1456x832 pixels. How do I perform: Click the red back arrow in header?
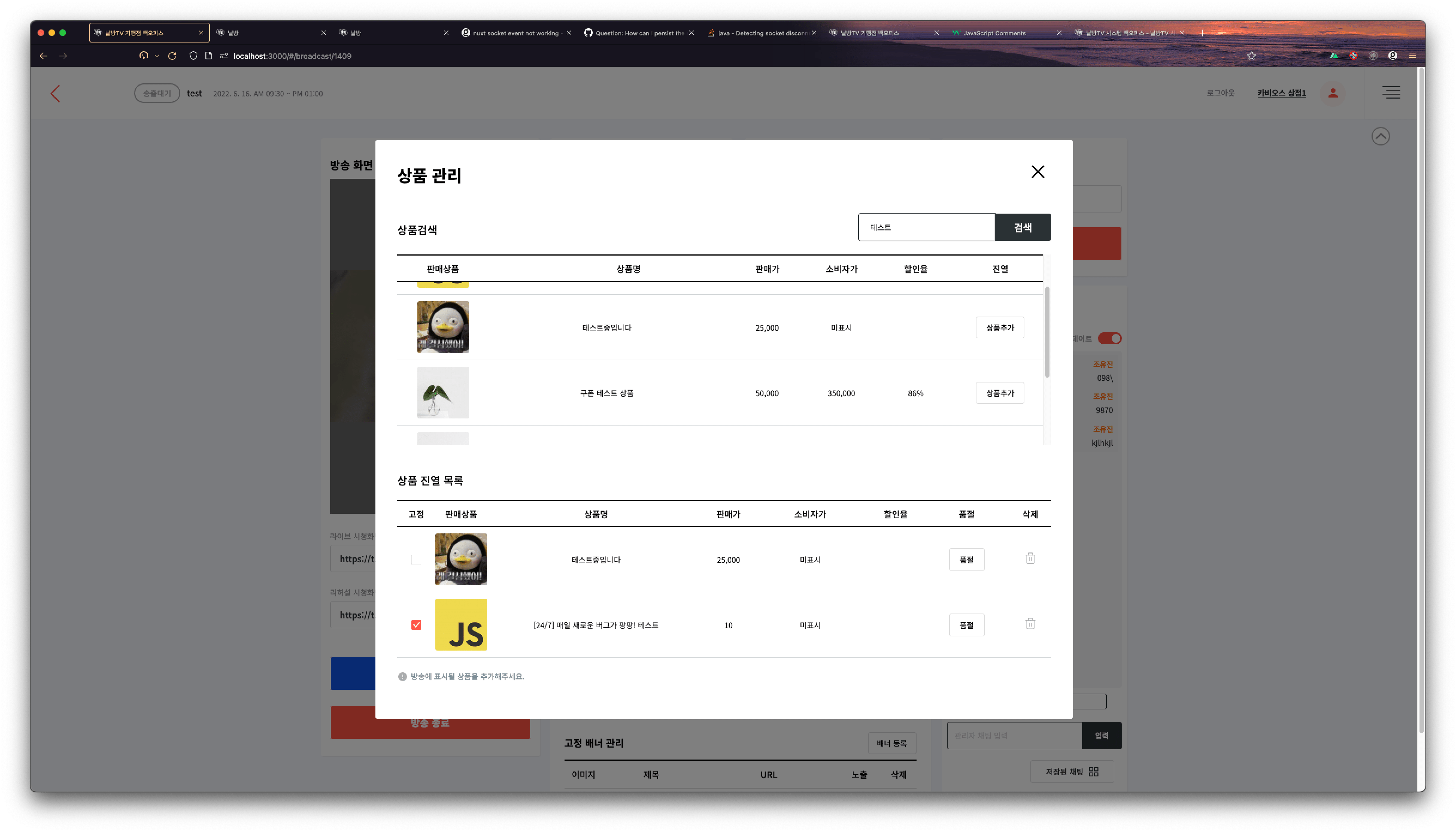[55, 94]
